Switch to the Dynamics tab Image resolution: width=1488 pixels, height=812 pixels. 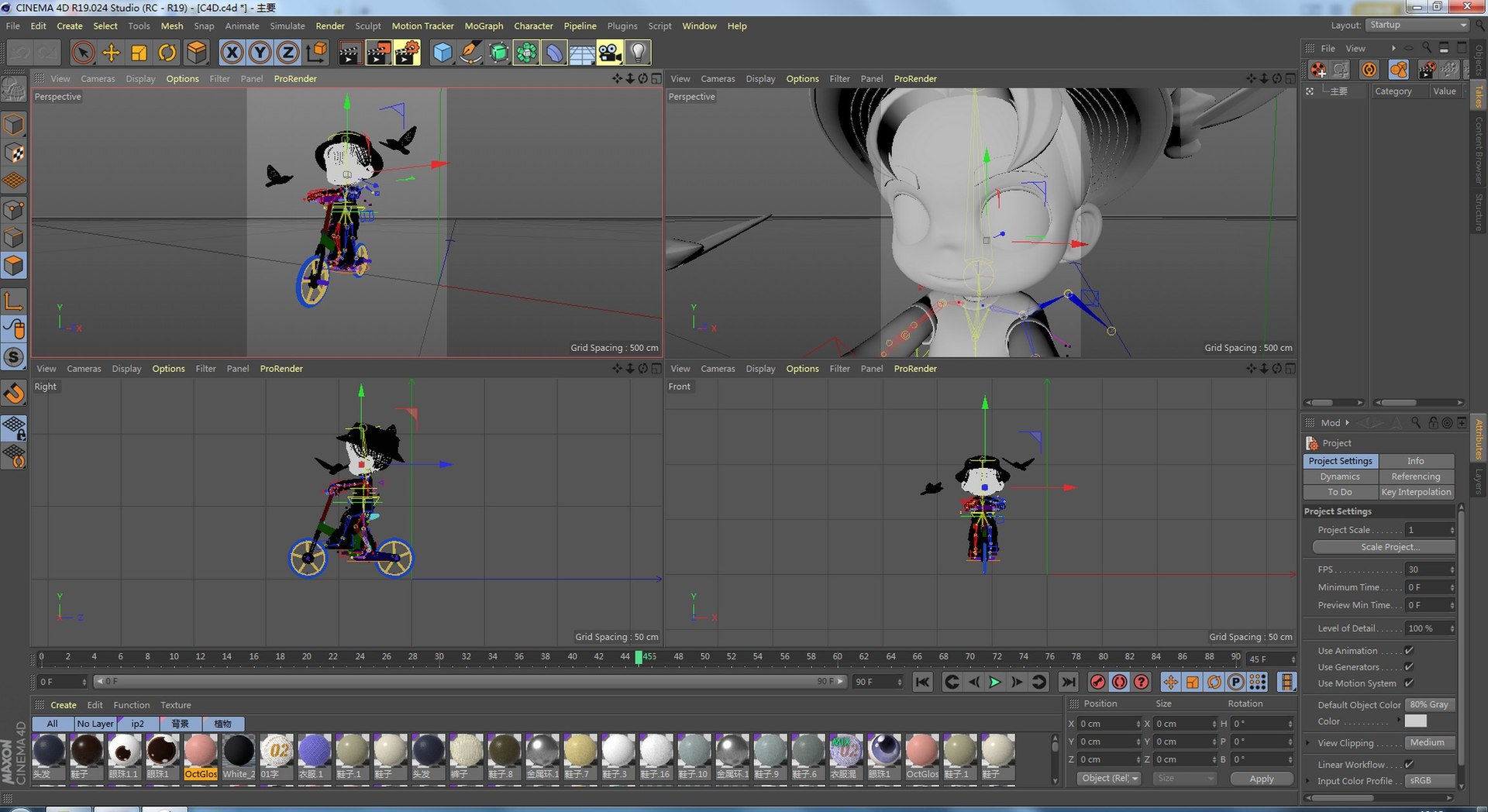coord(1340,477)
